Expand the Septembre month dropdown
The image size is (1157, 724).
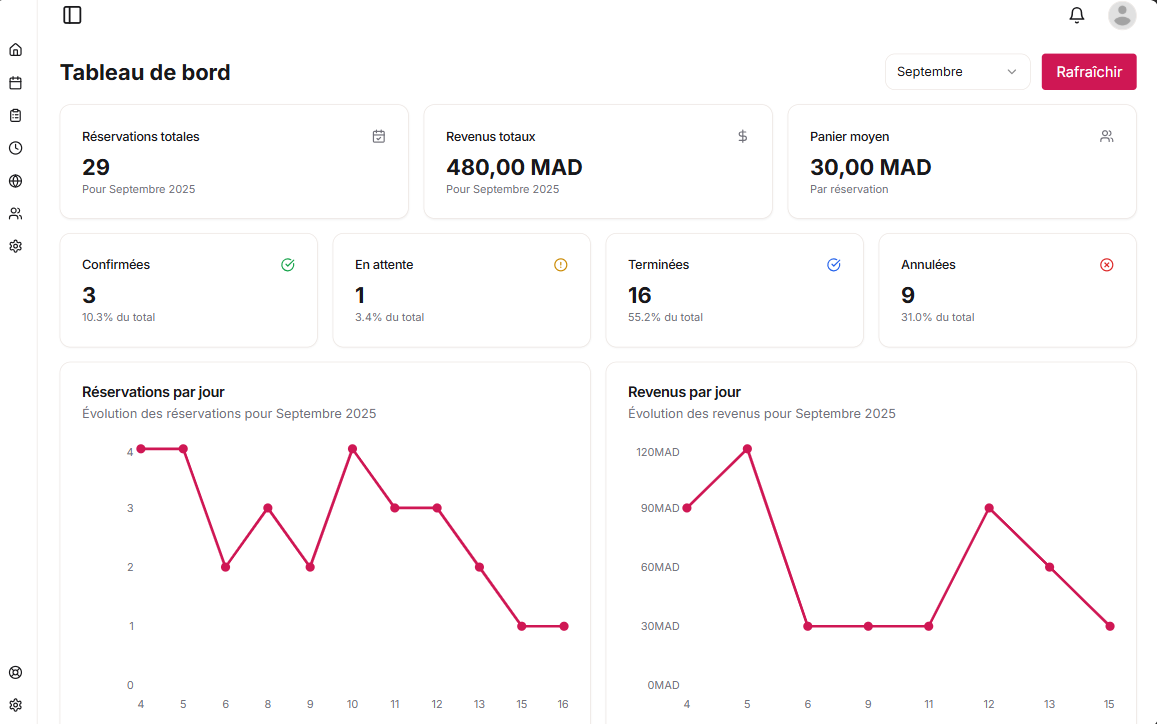pos(957,72)
